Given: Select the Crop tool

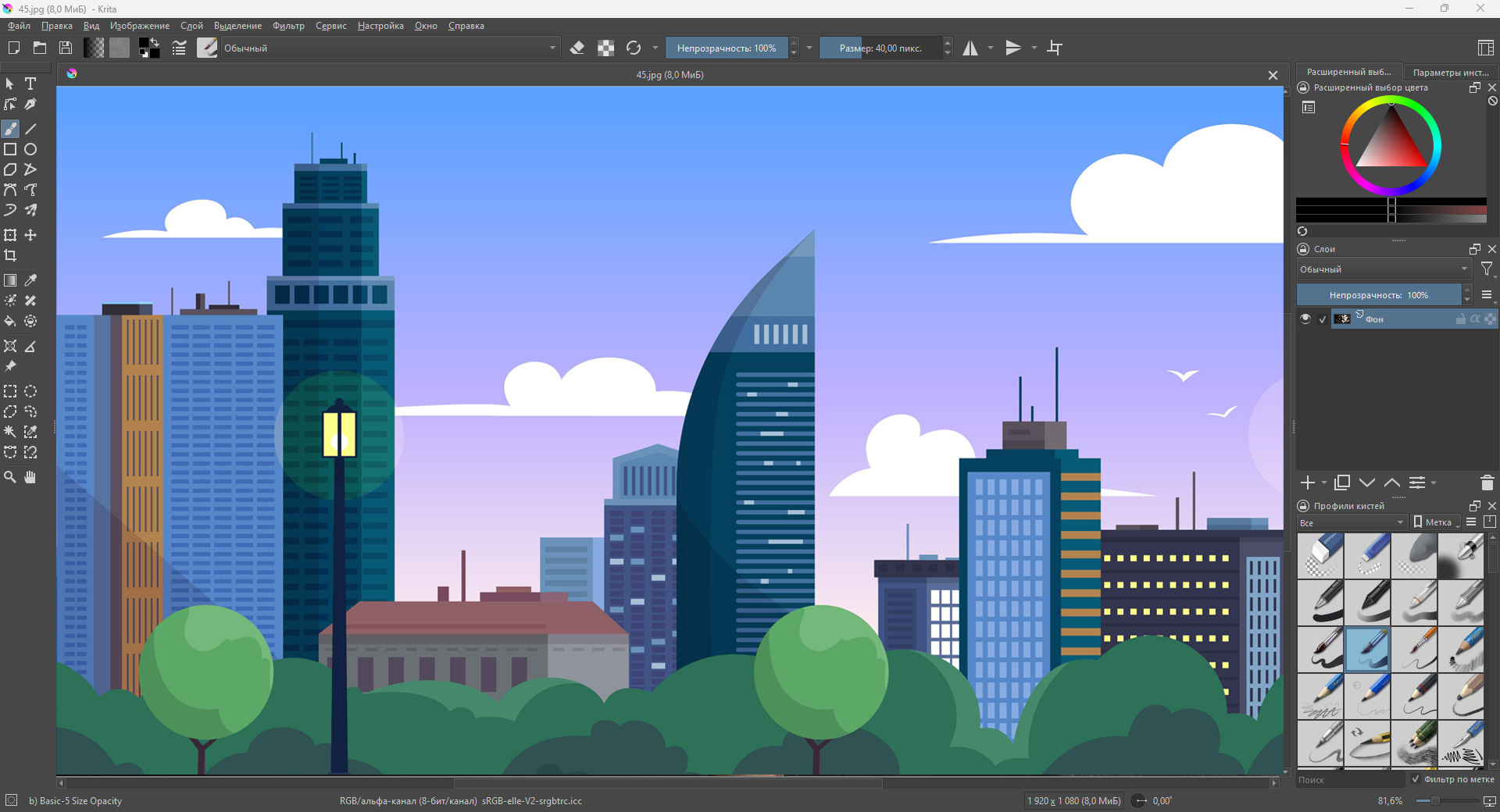Looking at the screenshot, I should point(10,255).
